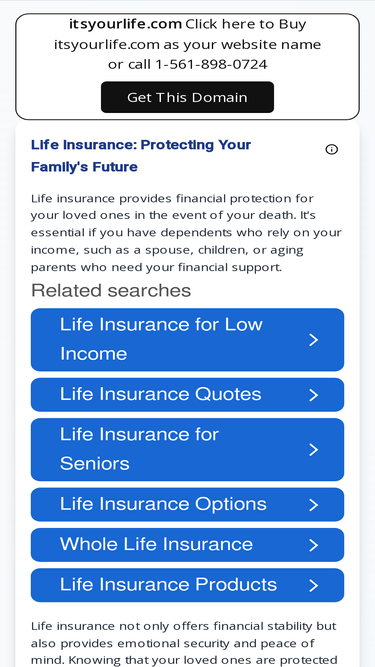The height and width of the screenshot is (667, 375).
Task: Open the Whole Life Insurance search
Action: click(187, 545)
